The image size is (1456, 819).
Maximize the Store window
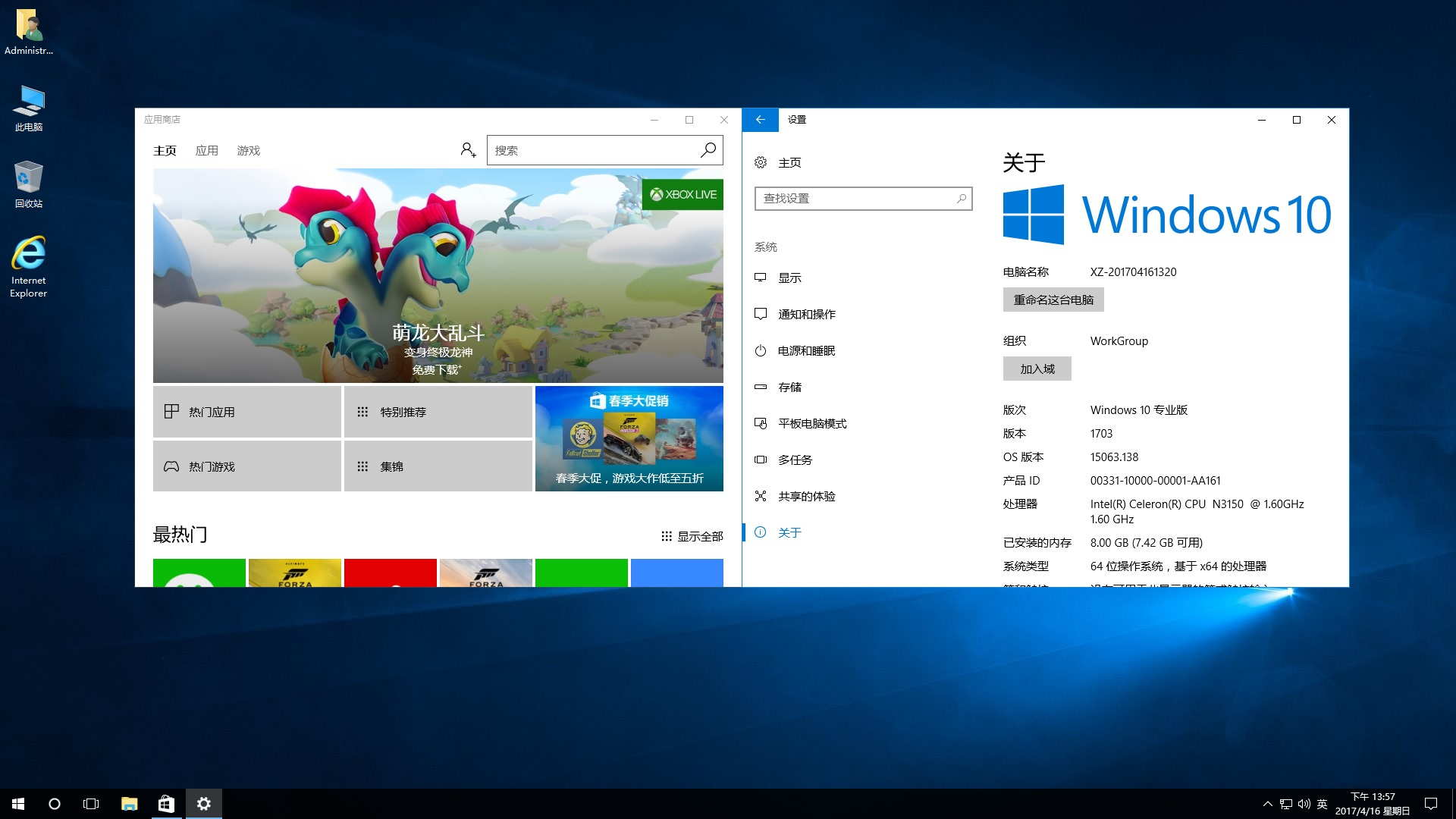tap(689, 120)
